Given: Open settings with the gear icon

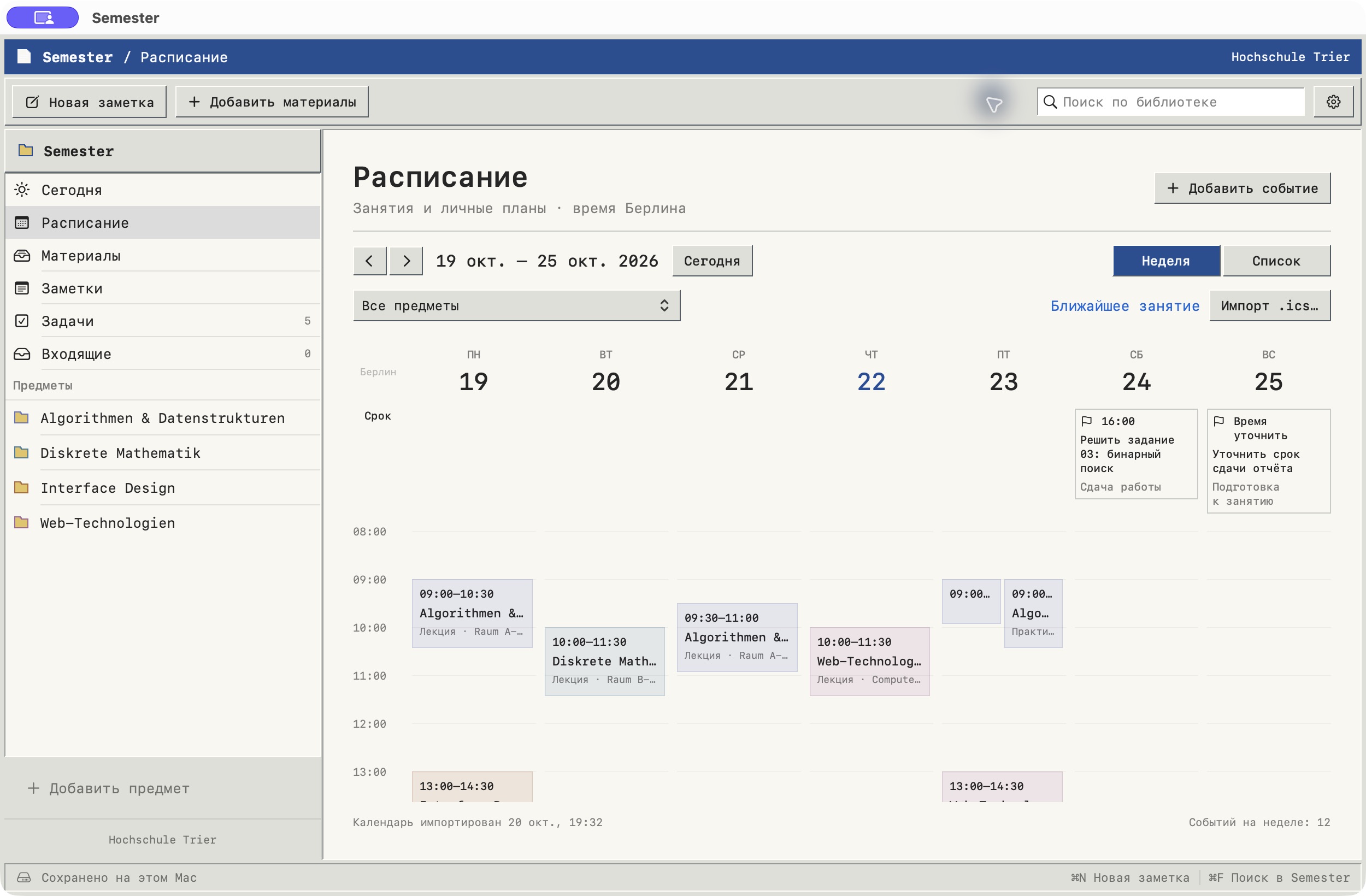Looking at the screenshot, I should coord(1333,102).
